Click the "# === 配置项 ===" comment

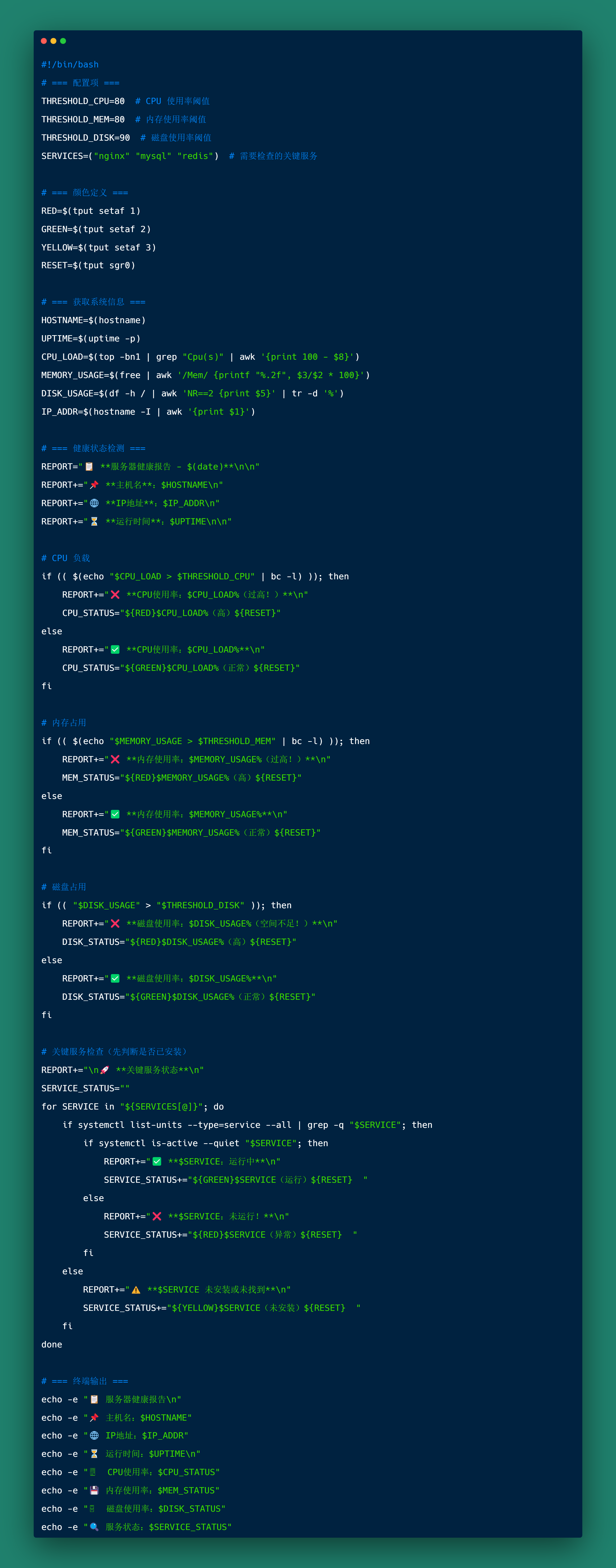[80, 83]
